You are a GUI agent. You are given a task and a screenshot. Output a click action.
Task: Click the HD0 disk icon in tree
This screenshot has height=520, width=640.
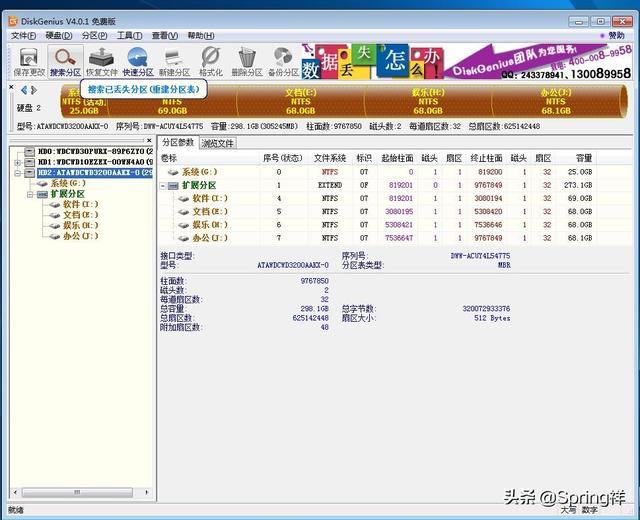pos(29,152)
